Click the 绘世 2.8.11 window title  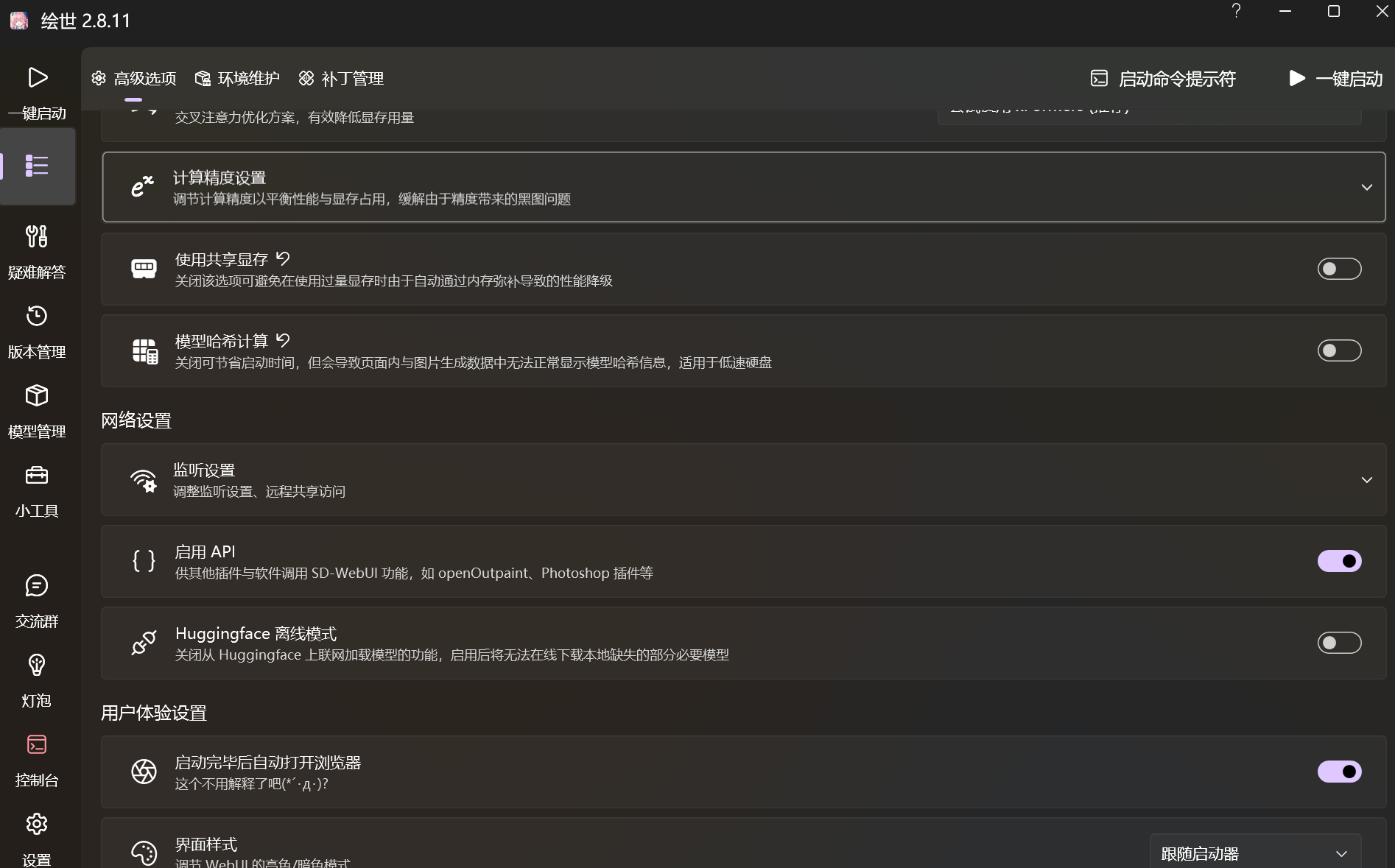[85, 21]
